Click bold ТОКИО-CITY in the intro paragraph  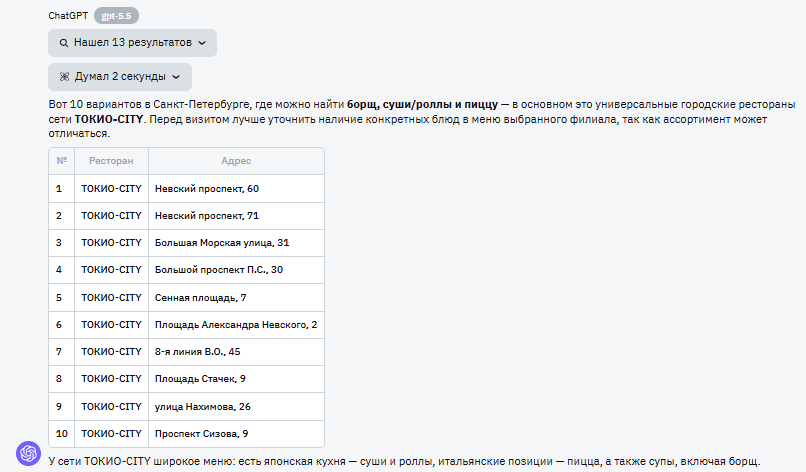point(108,119)
